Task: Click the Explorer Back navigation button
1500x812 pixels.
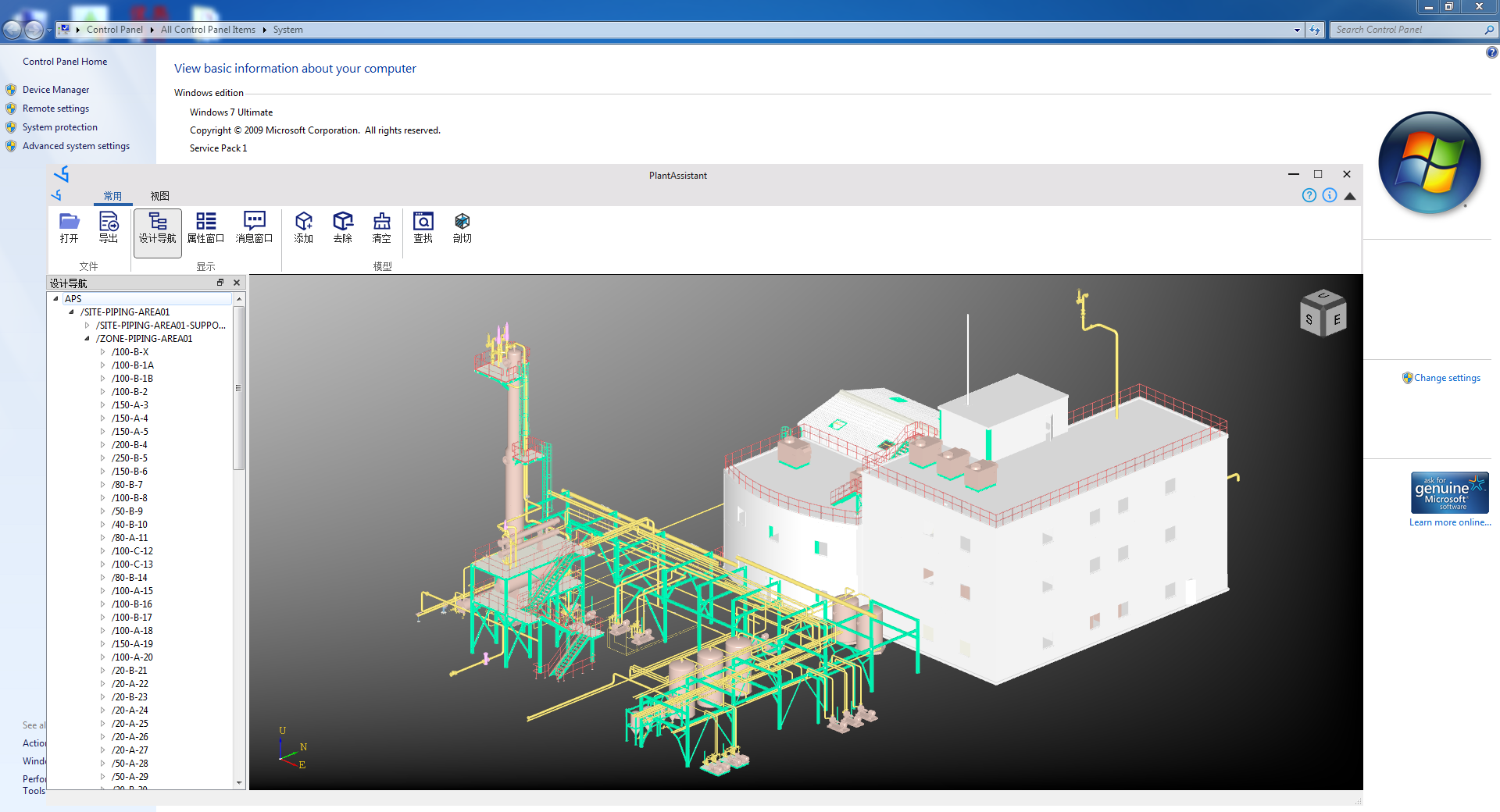Action: [x=12, y=30]
